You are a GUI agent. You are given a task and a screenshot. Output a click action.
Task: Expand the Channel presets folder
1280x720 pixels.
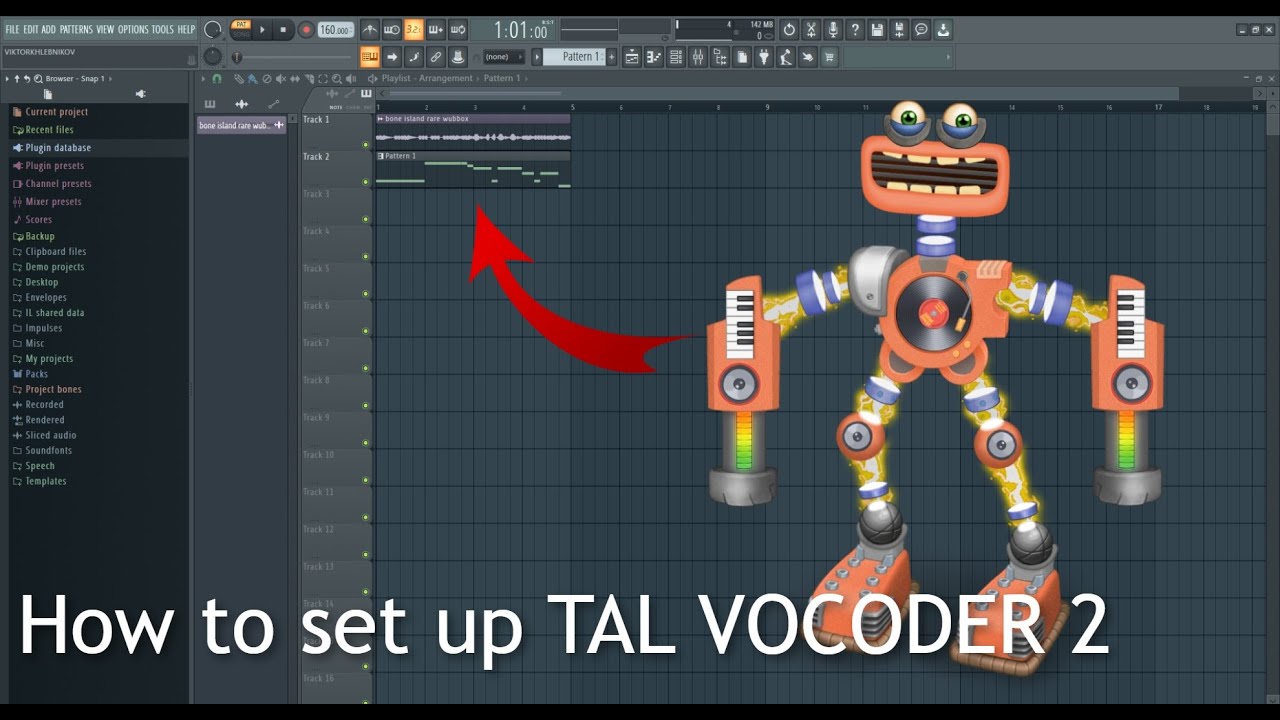(52, 184)
